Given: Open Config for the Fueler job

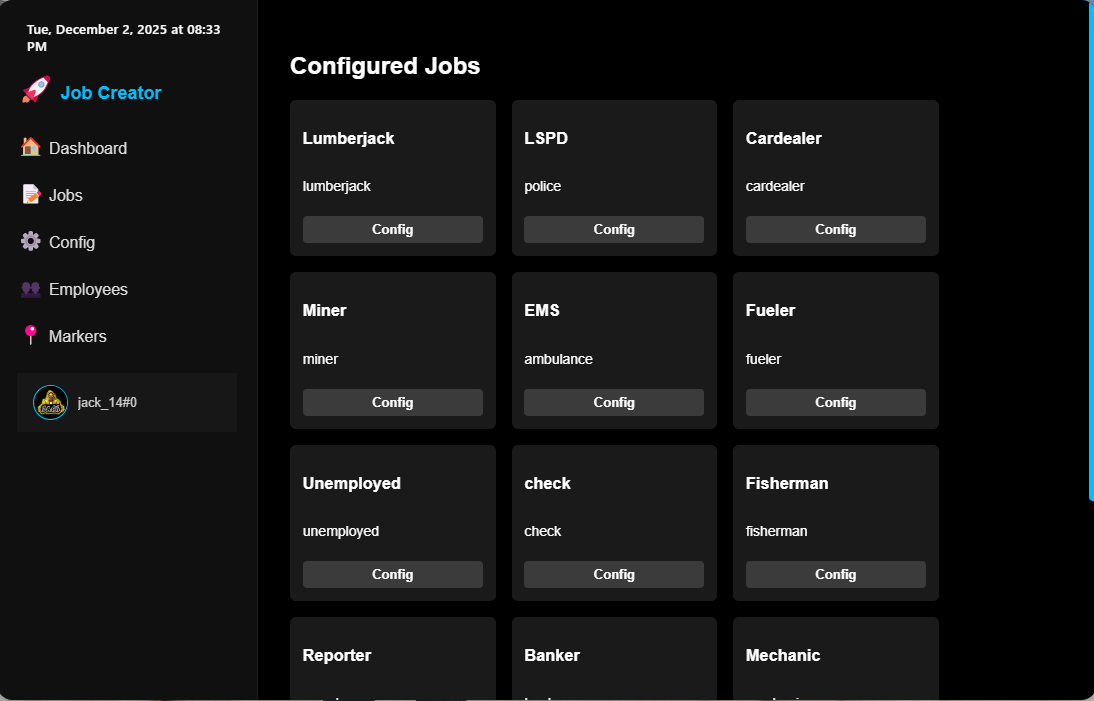Looking at the screenshot, I should [x=835, y=401].
